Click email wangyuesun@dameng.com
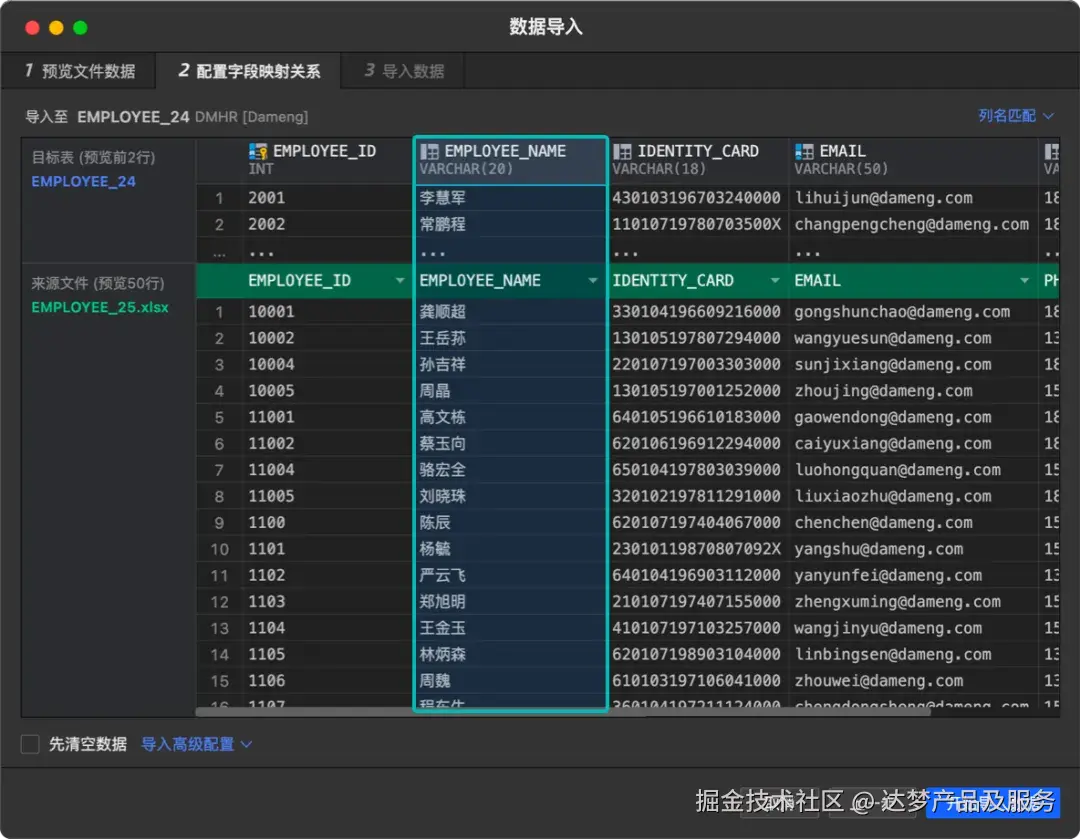The height and width of the screenshot is (839, 1080). [893, 338]
